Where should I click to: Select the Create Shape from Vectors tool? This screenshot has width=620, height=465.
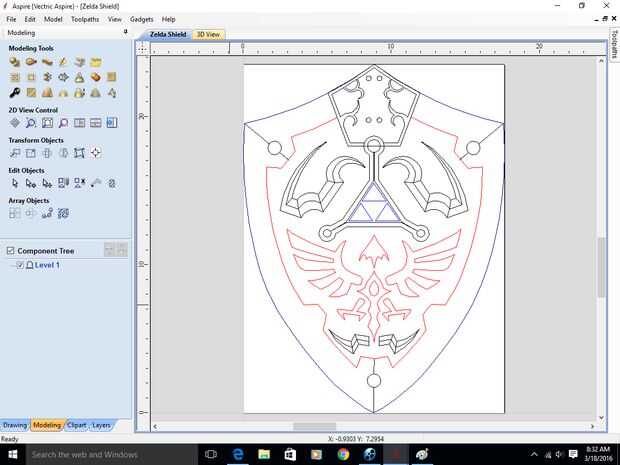click(x=15, y=62)
